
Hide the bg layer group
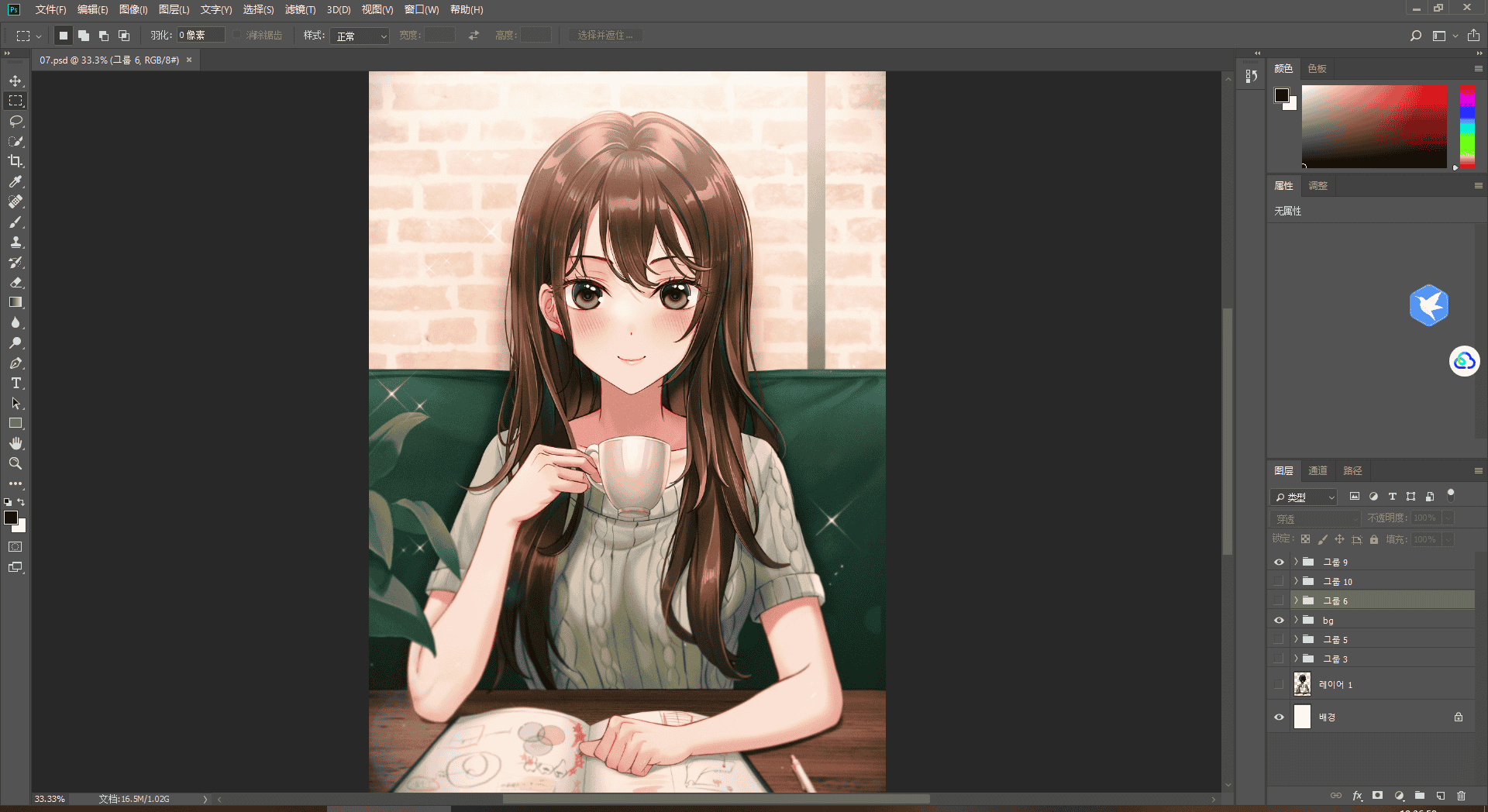tap(1279, 620)
